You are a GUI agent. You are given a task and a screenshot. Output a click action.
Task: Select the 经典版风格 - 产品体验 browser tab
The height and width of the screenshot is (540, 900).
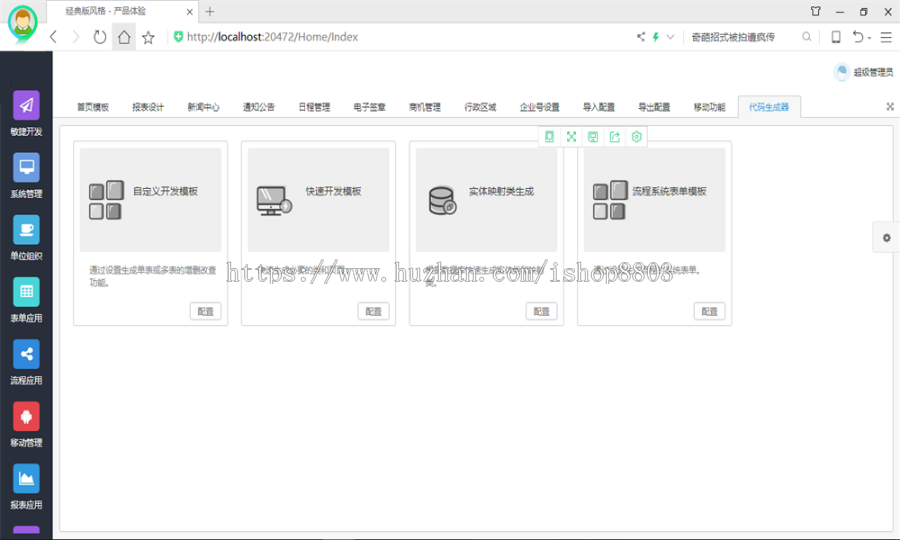(x=122, y=11)
